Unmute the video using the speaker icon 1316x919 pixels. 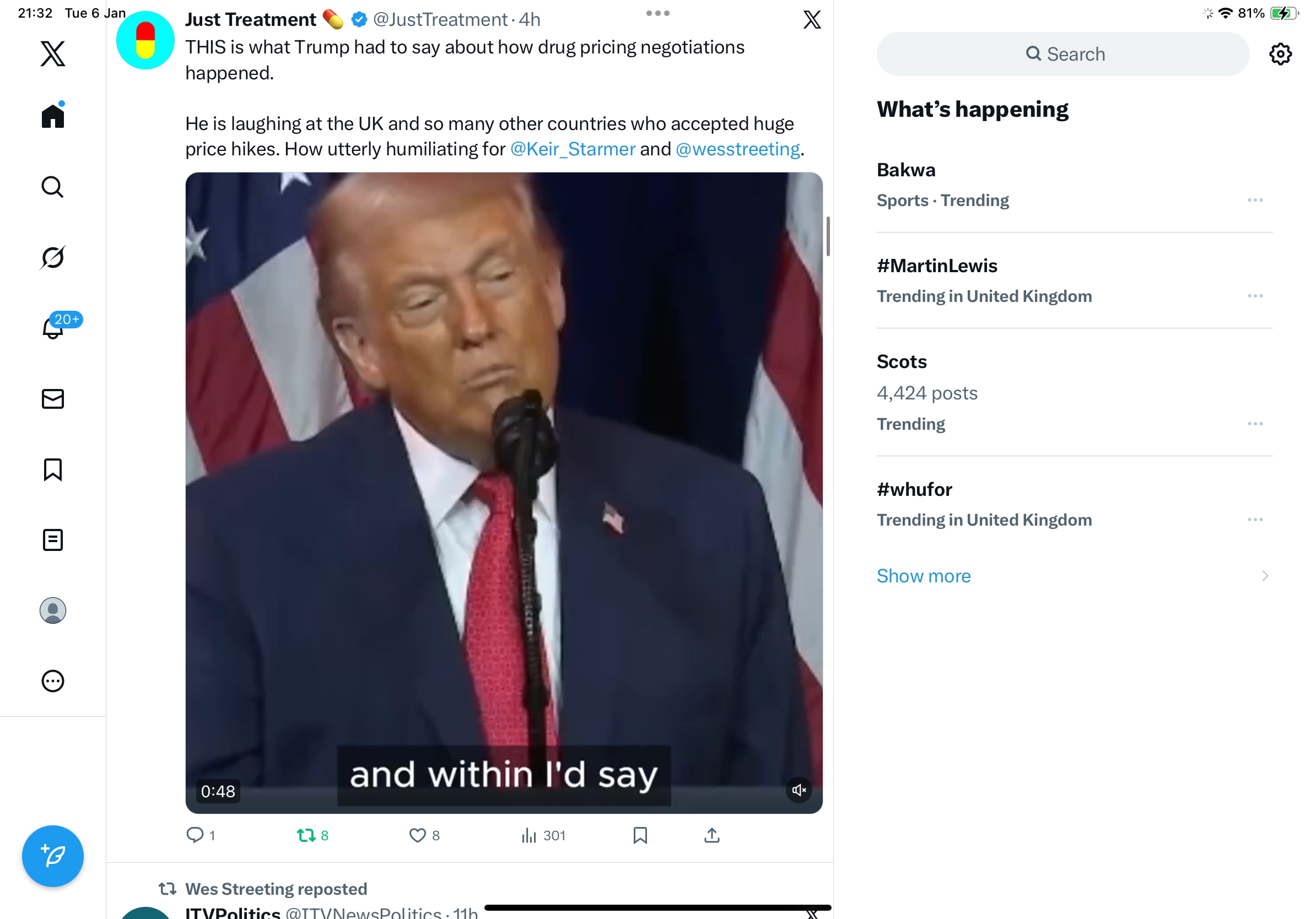pyautogui.click(x=799, y=790)
